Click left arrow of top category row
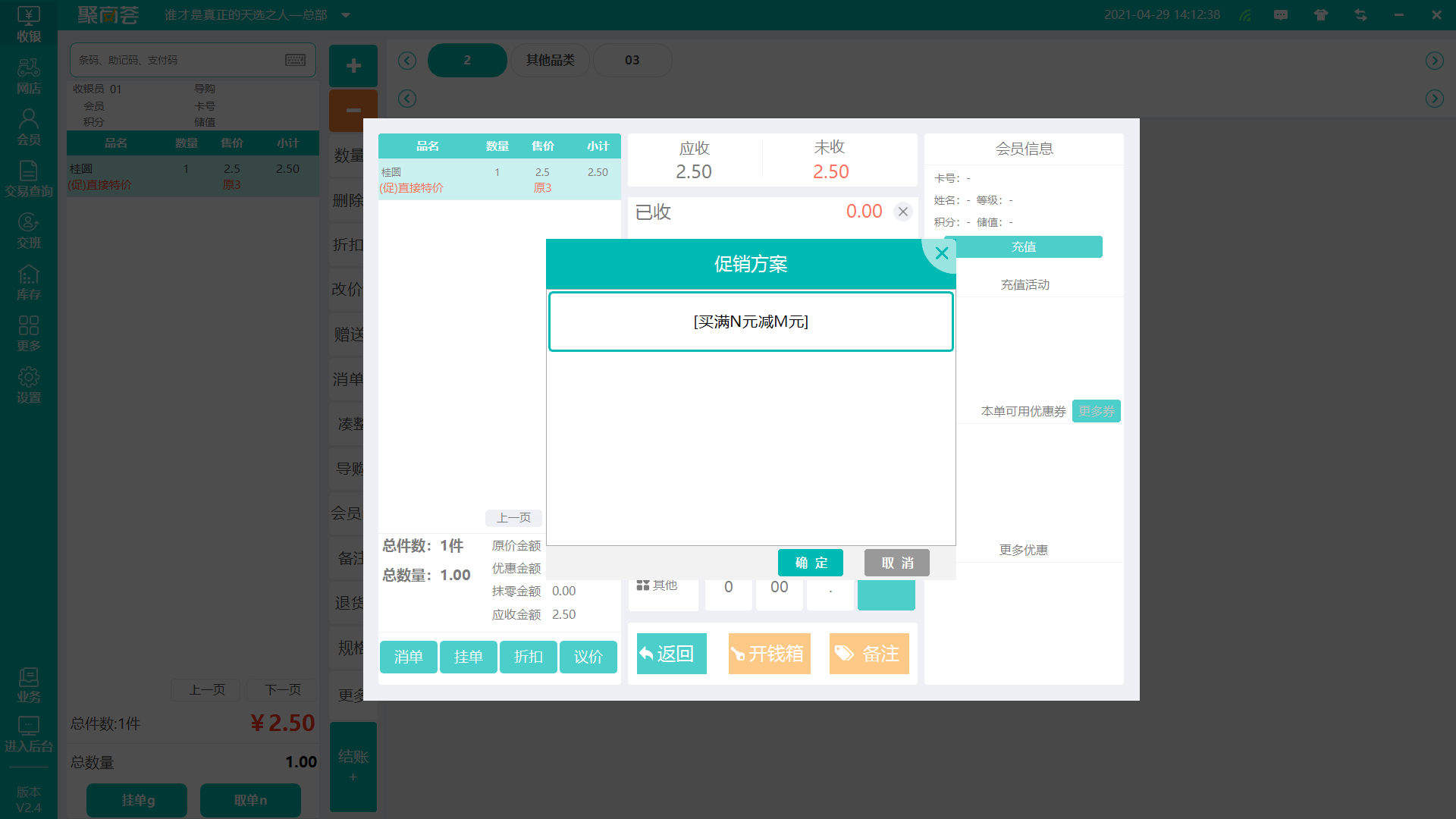This screenshot has height=819, width=1456. [x=407, y=61]
